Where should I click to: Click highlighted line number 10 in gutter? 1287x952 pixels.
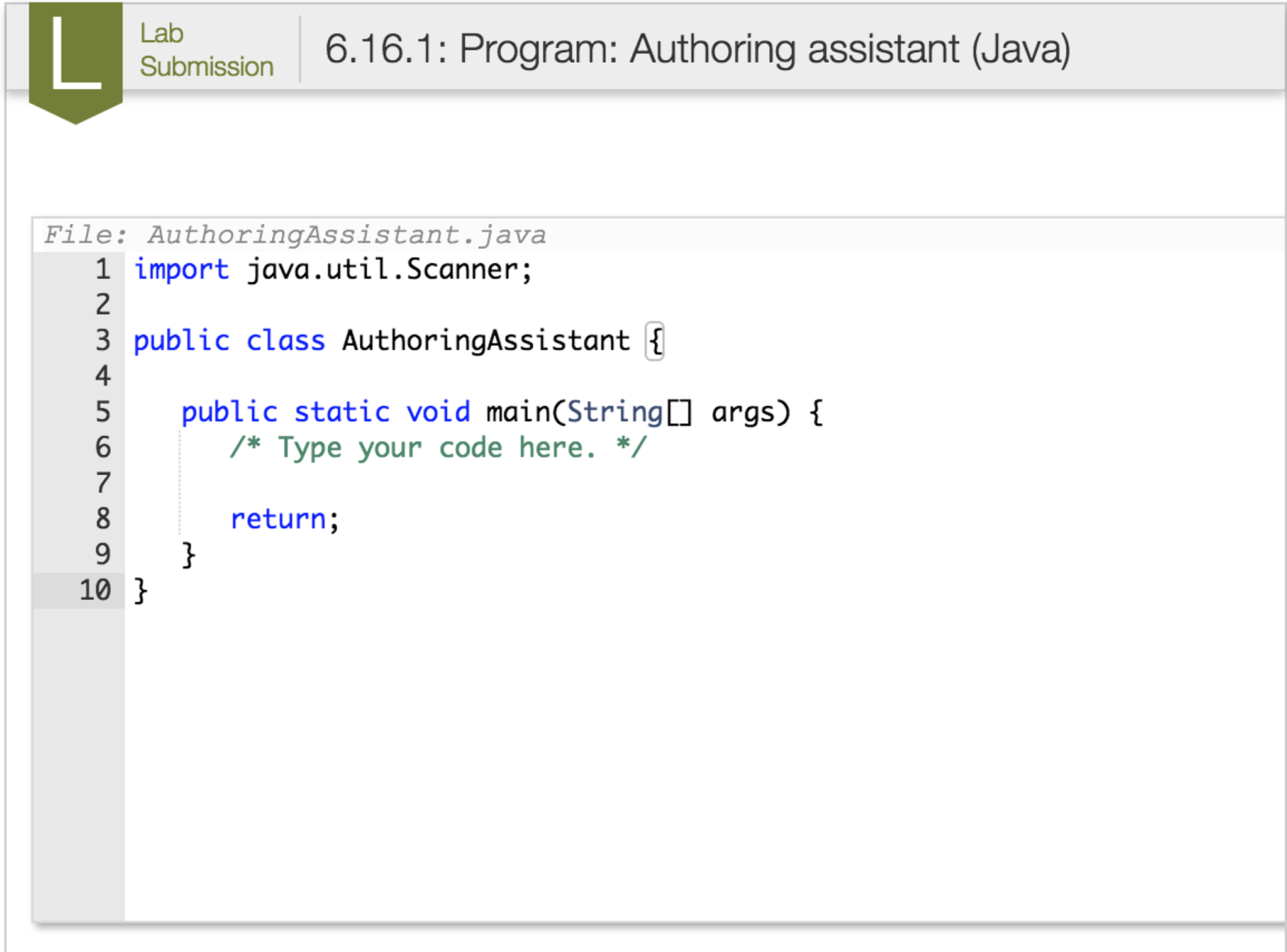coord(95,590)
